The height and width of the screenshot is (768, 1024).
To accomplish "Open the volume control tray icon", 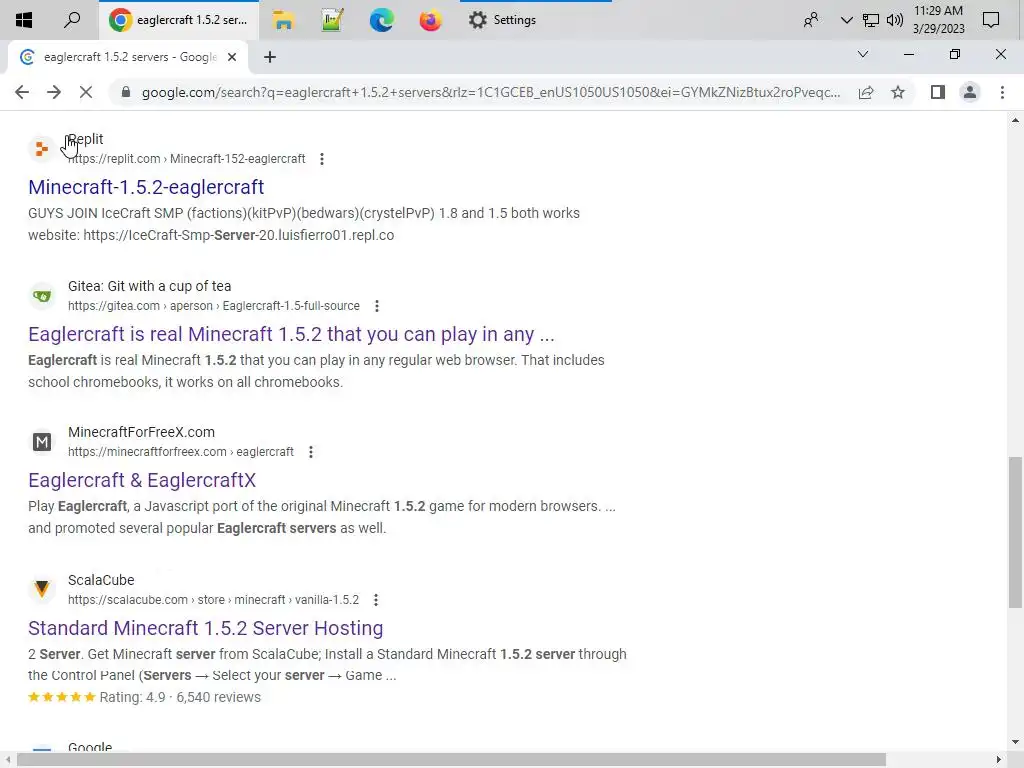I will pyautogui.click(x=895, y=20).
